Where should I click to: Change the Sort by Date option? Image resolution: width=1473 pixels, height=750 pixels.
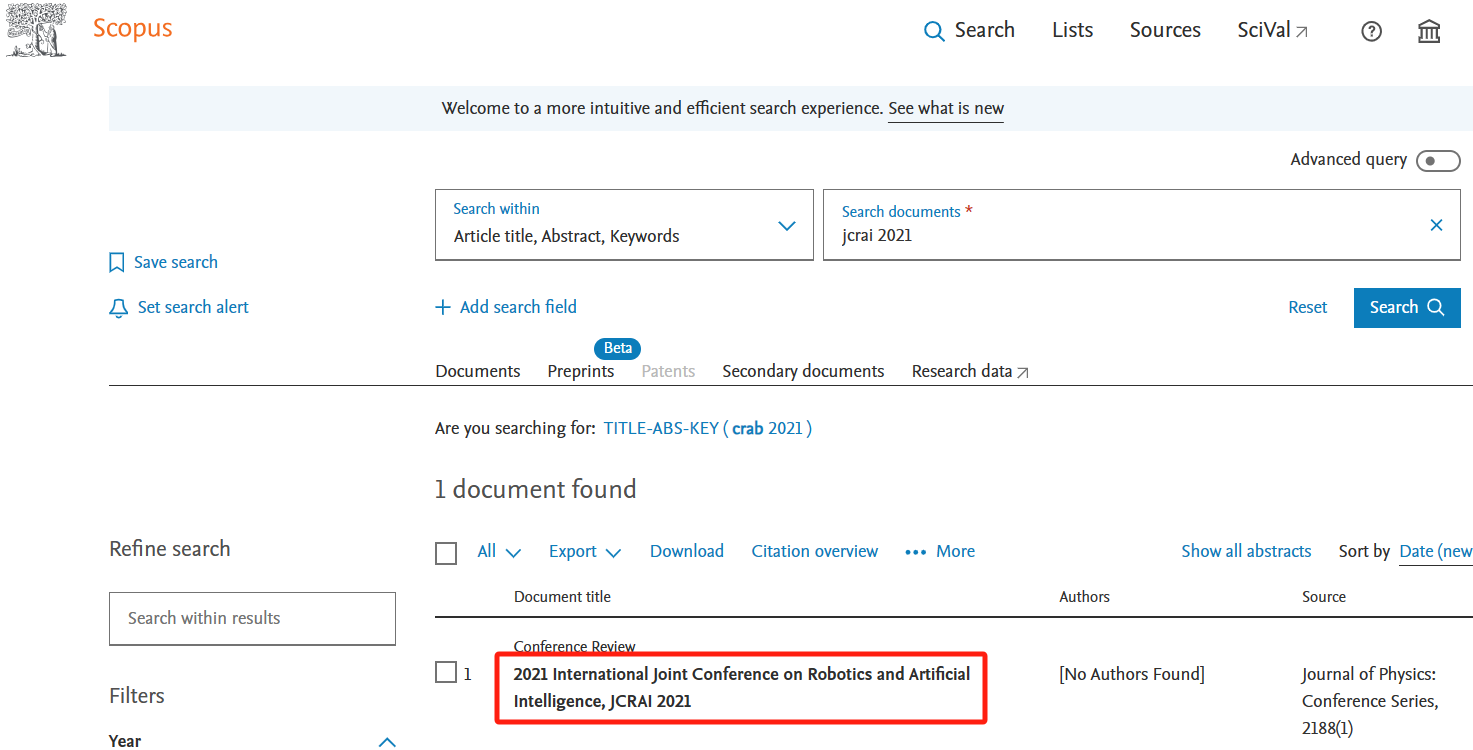[x=1435, y=552]
